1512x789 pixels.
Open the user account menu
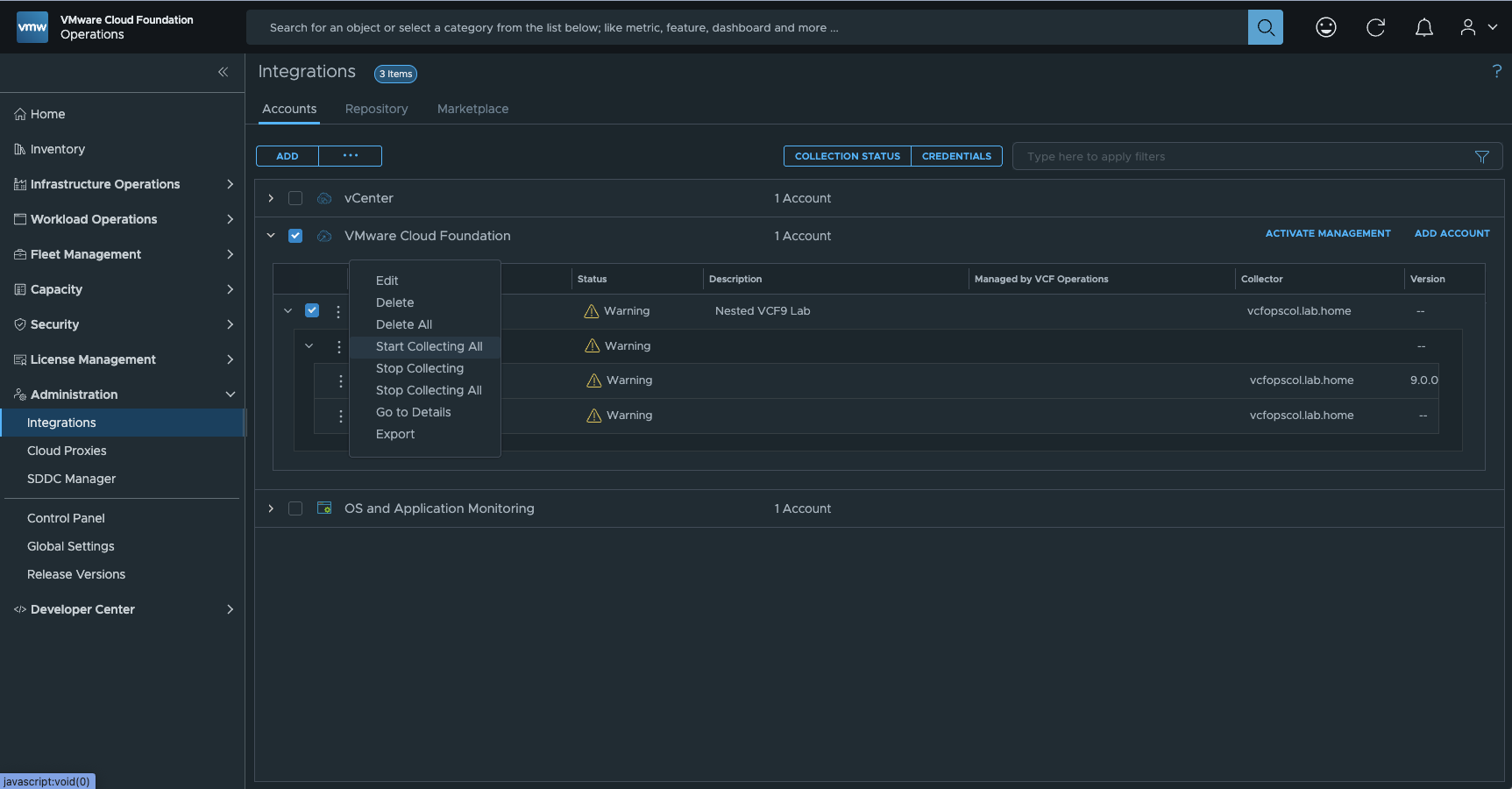coord(1478,27)
